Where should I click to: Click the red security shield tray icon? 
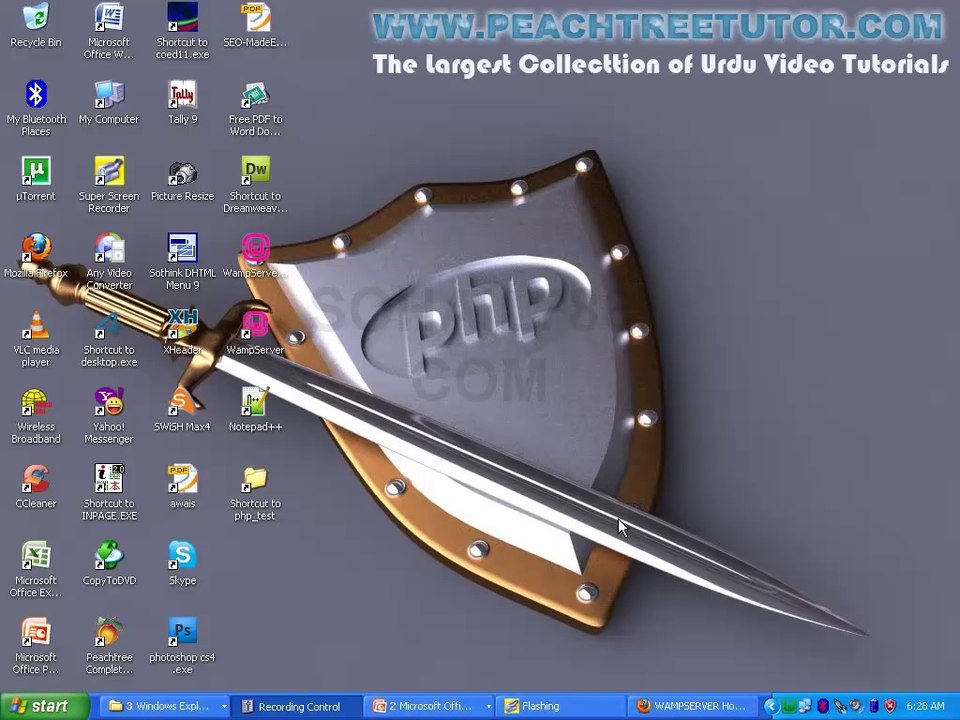click(890, 707)
